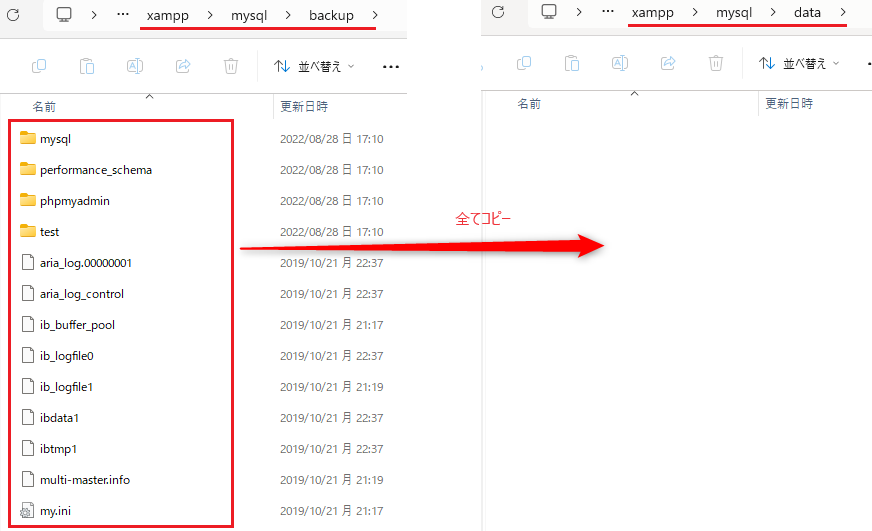The image size is (872, 531).
Task: Open the three-dot more options menu in left toolbar
Action: (x=391, y=66)
